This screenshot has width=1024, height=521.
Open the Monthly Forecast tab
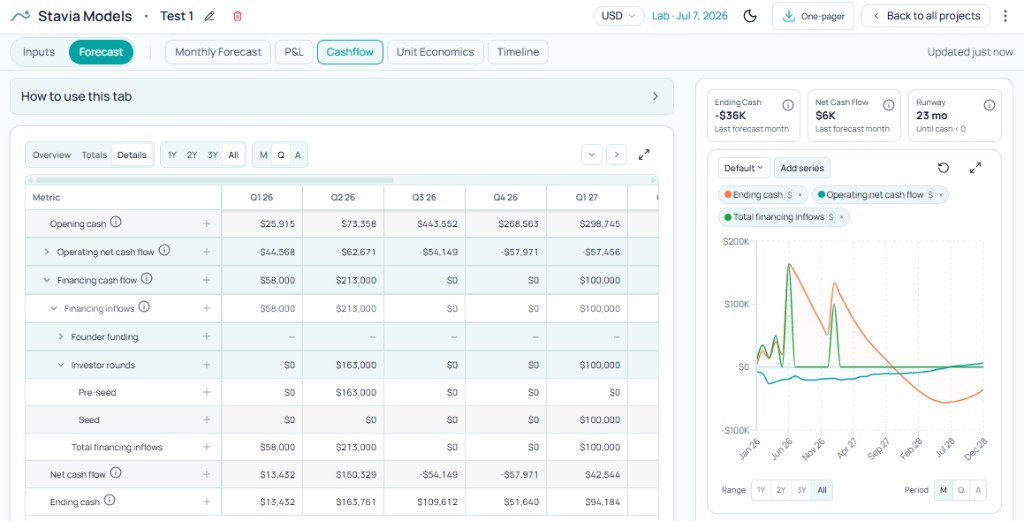(218, 52)
